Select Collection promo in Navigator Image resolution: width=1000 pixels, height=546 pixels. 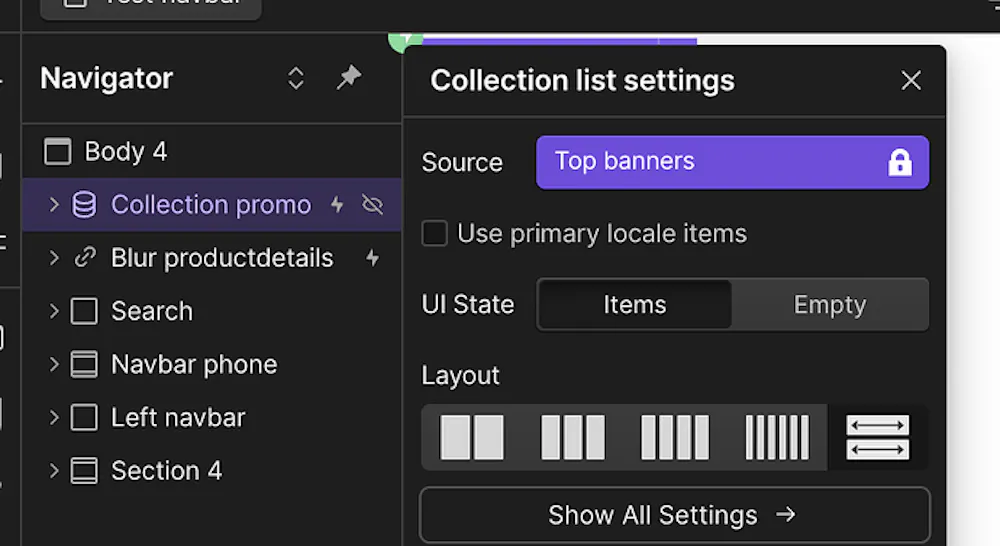[x=212, y=205]
